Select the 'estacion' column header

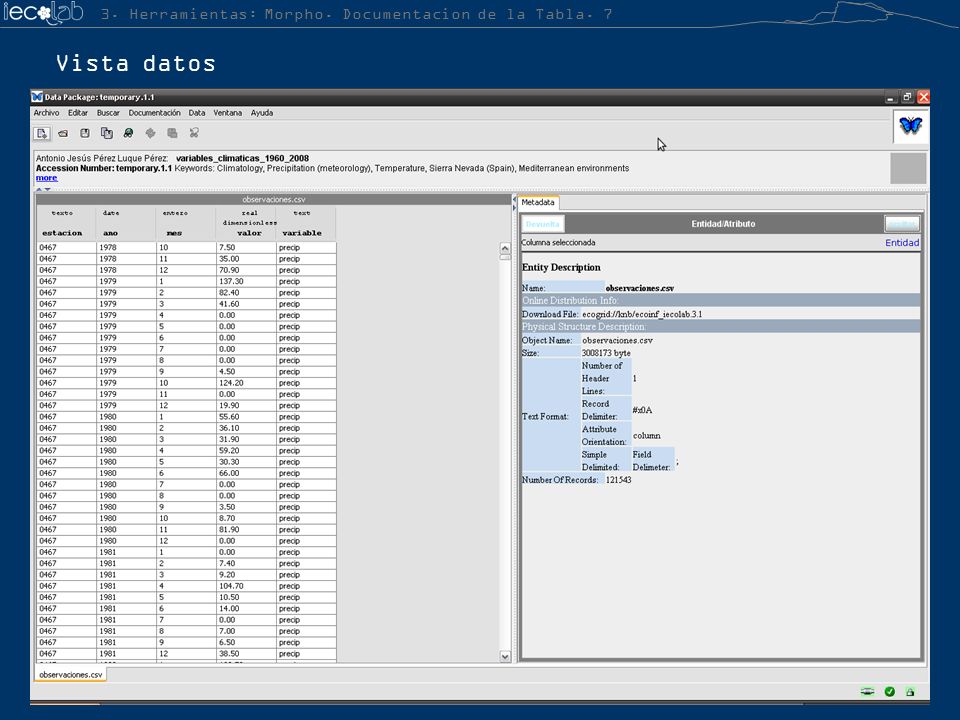tap(62, 233)
